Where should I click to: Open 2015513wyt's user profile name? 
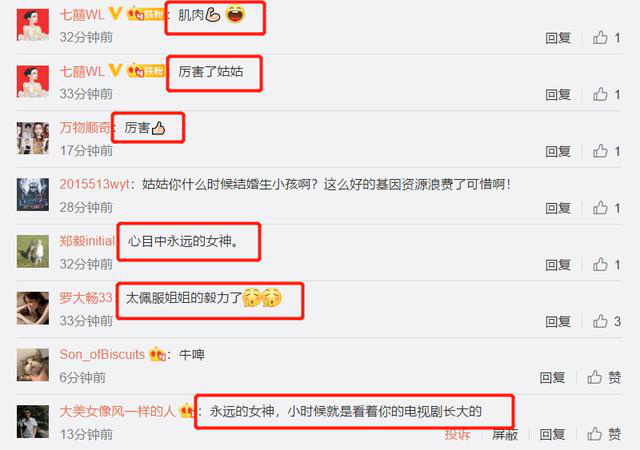click(x=94, y=184)
